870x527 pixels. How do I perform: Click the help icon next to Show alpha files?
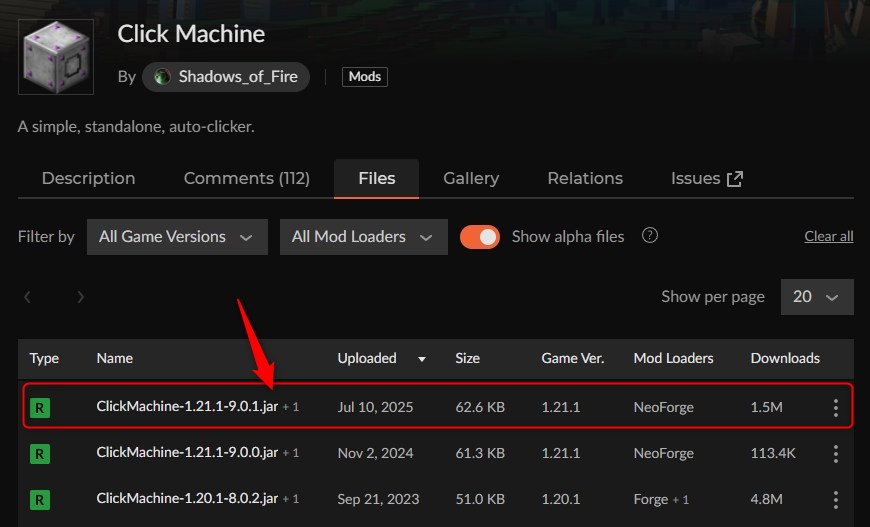(650, 236)
